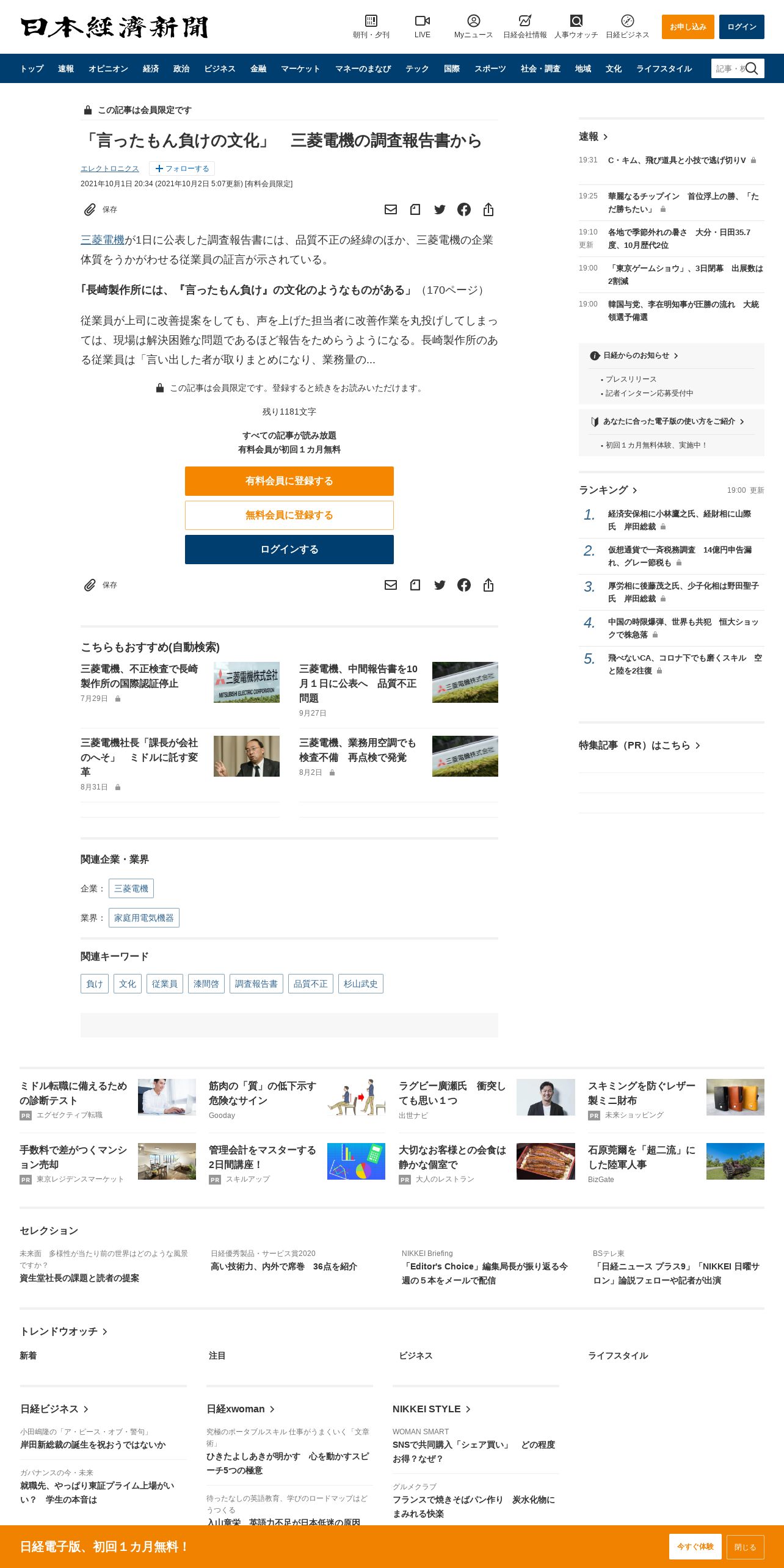Click the top 保存 paperclip icon
The width and height of the screenshot is (784, 1568).
(x=90, y=209)
